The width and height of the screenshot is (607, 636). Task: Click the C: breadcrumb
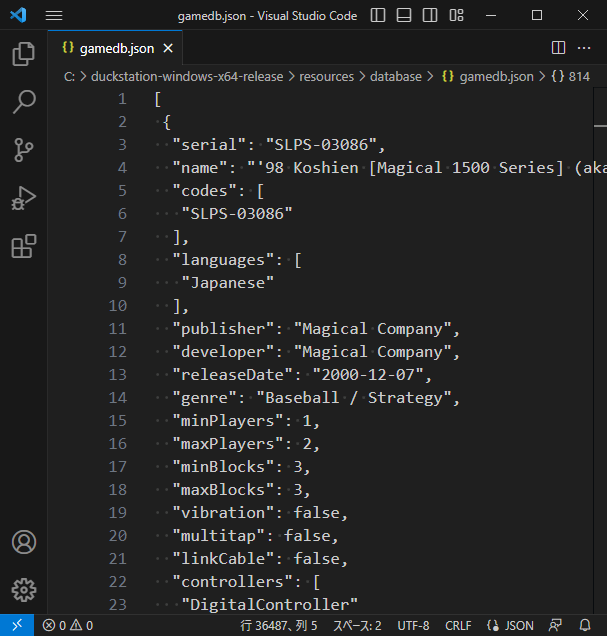point(69,77)
